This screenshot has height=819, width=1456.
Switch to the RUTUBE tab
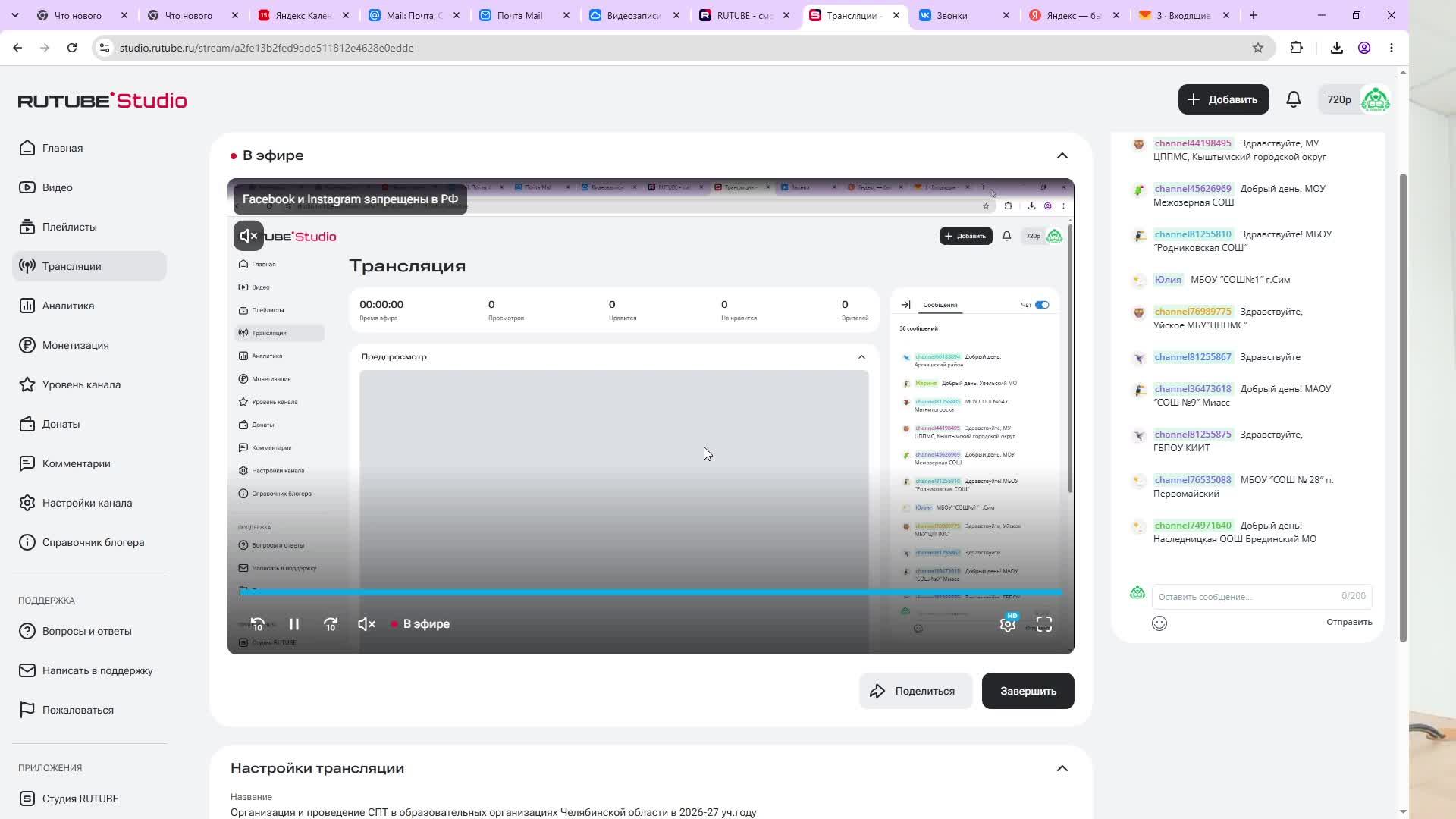click(x=745, y=15)
